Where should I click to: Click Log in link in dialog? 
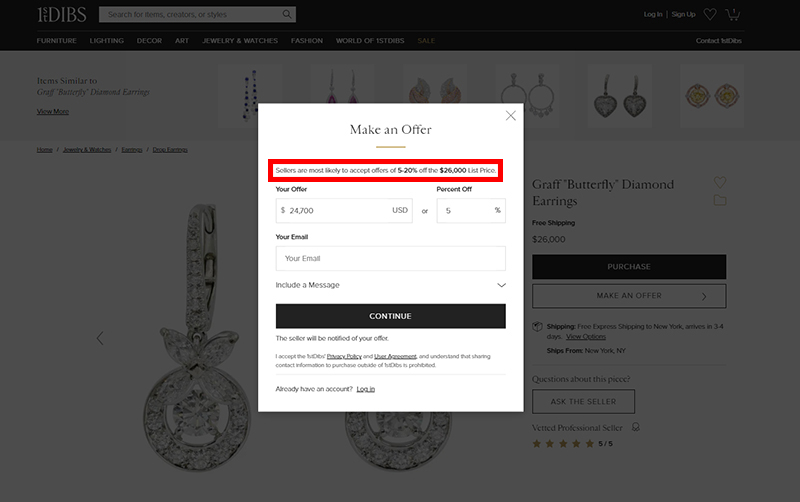point(366,388)
